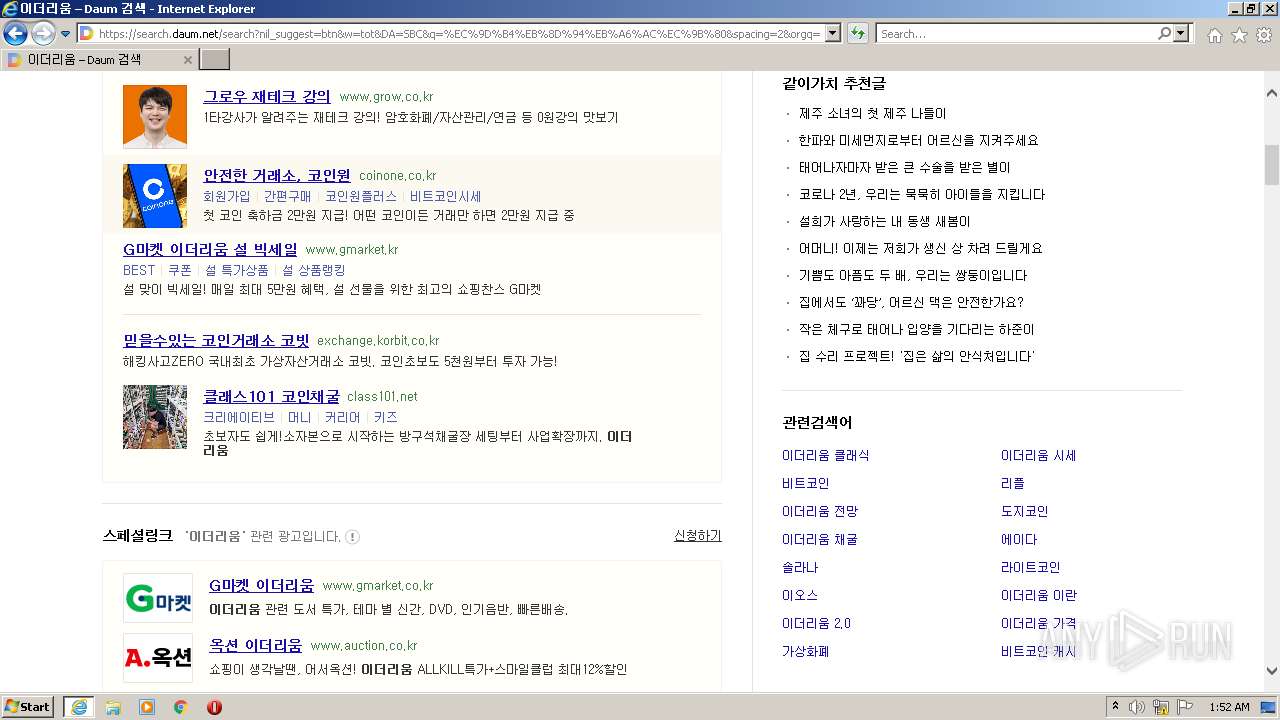Click related search 솔라나
Screen dimensions: 1280x720
pos(800,568)
